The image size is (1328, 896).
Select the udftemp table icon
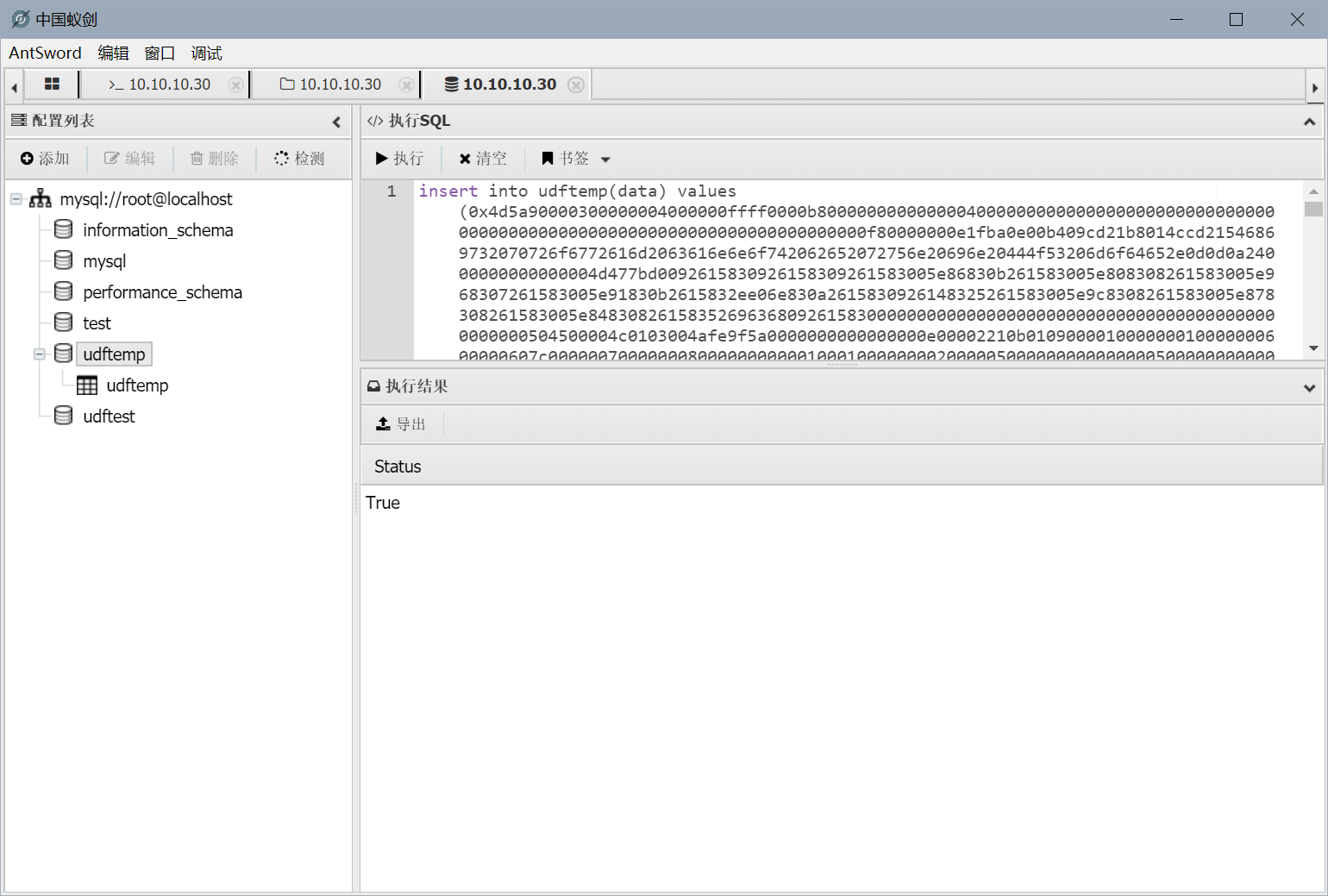click(87, 385)
